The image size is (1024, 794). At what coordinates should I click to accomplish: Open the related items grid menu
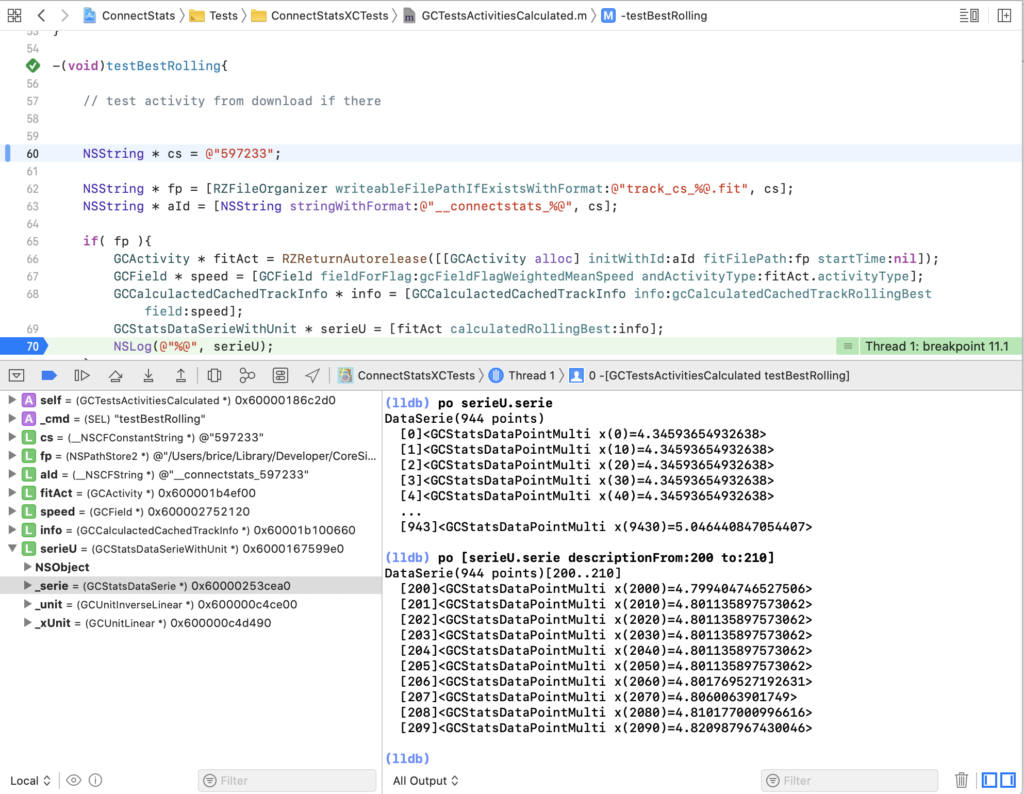click(x=15, y=16)
